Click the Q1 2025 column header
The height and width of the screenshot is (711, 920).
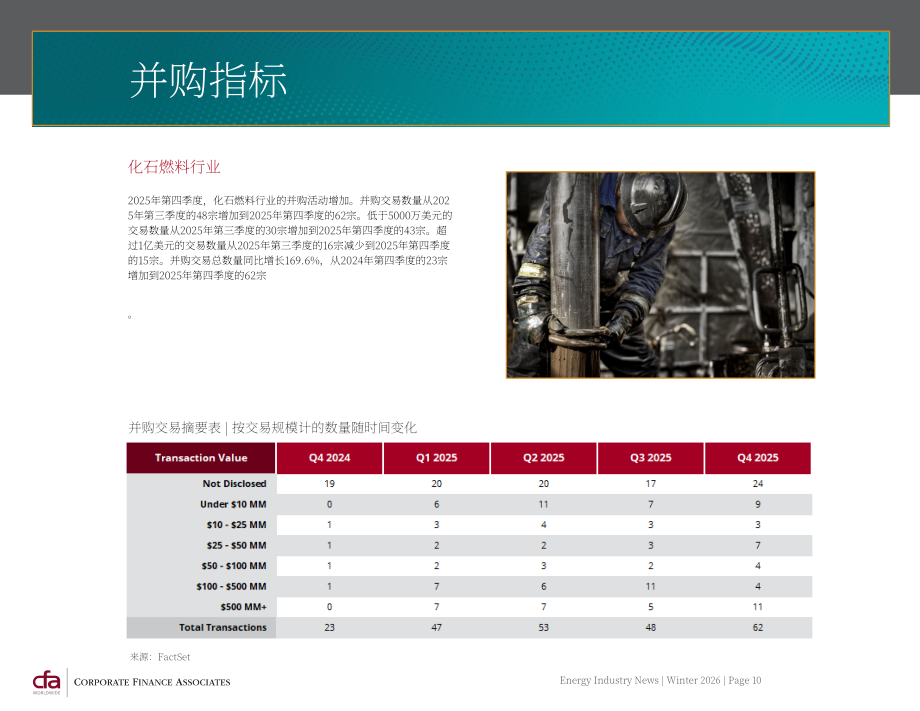click(x=437, y=458)
